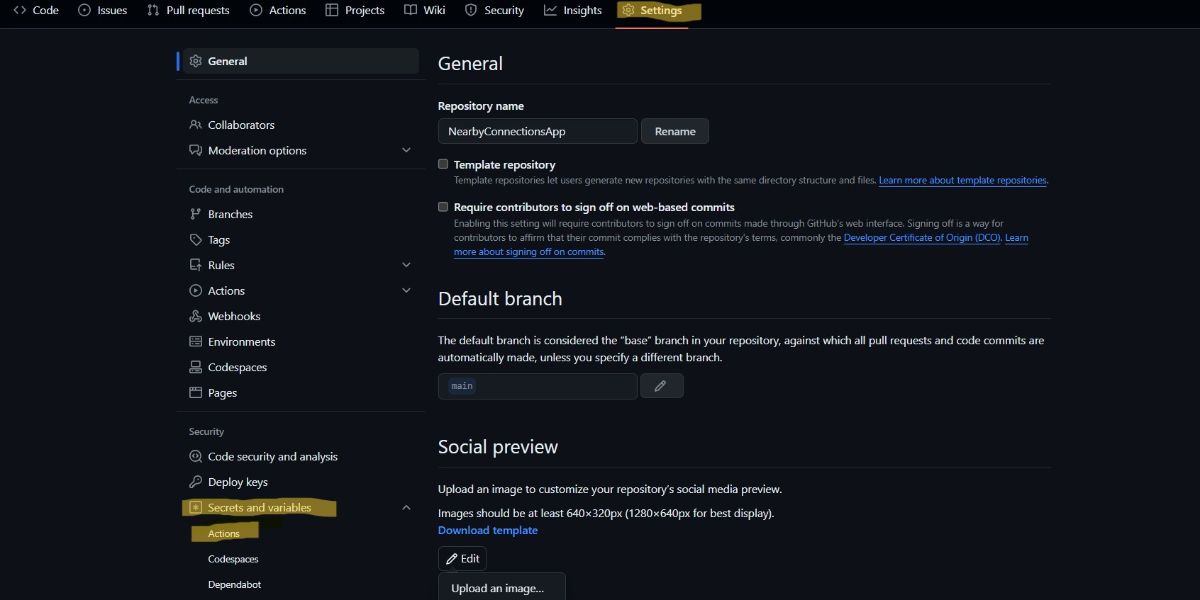
Task: Open the Edit social preview dropdown
Action: (462, 559)
